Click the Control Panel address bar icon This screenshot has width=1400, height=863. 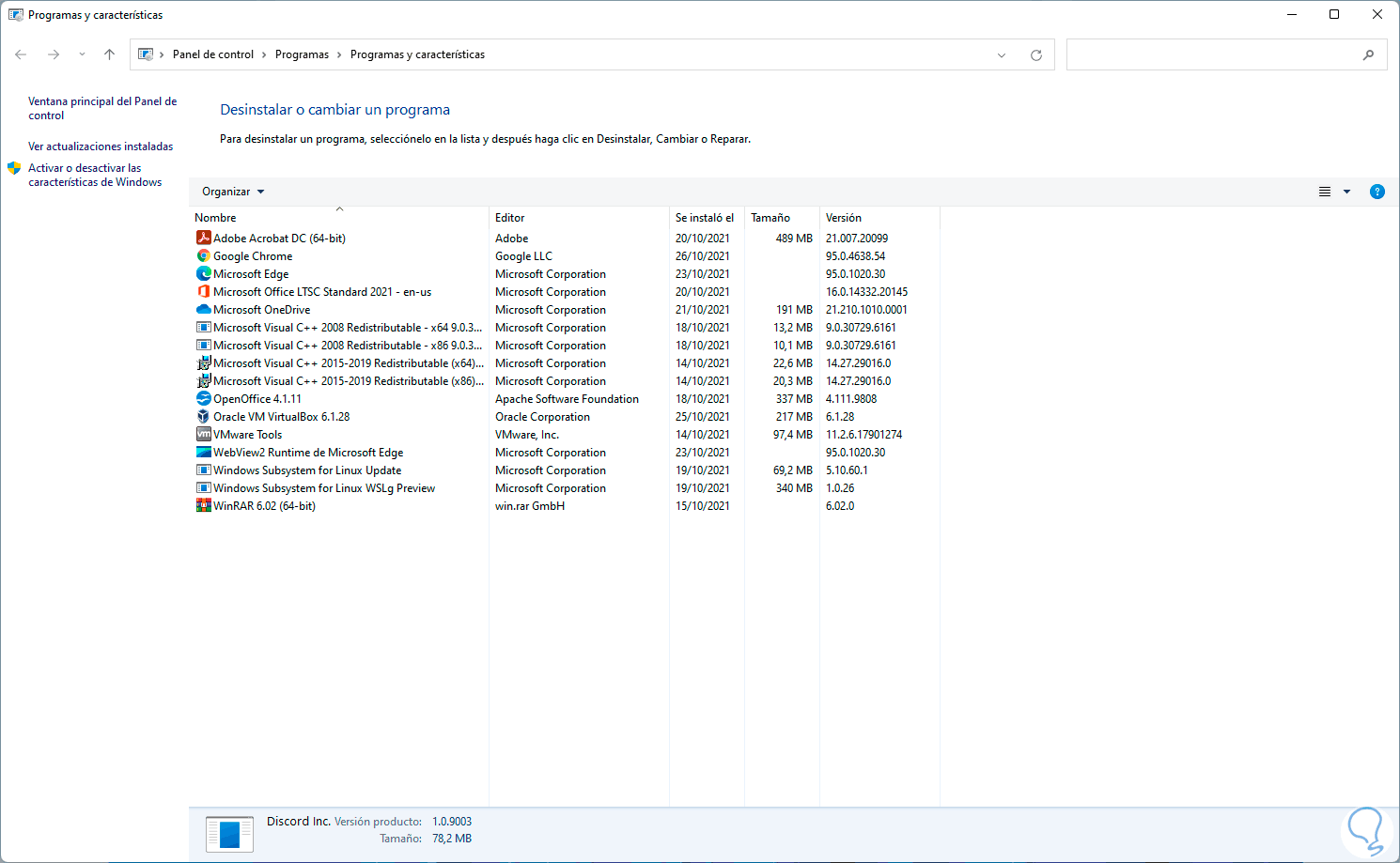pyautogui.click(x=146, y=54)
